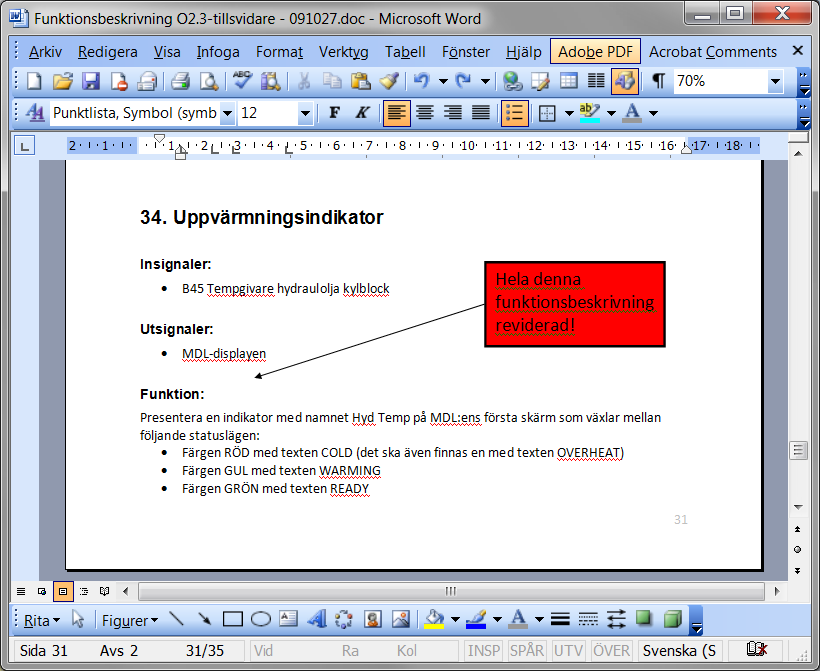This screenshot has width=820, height=671.
Task: Select the Format Painter brush
Action: tap(389, 82)
